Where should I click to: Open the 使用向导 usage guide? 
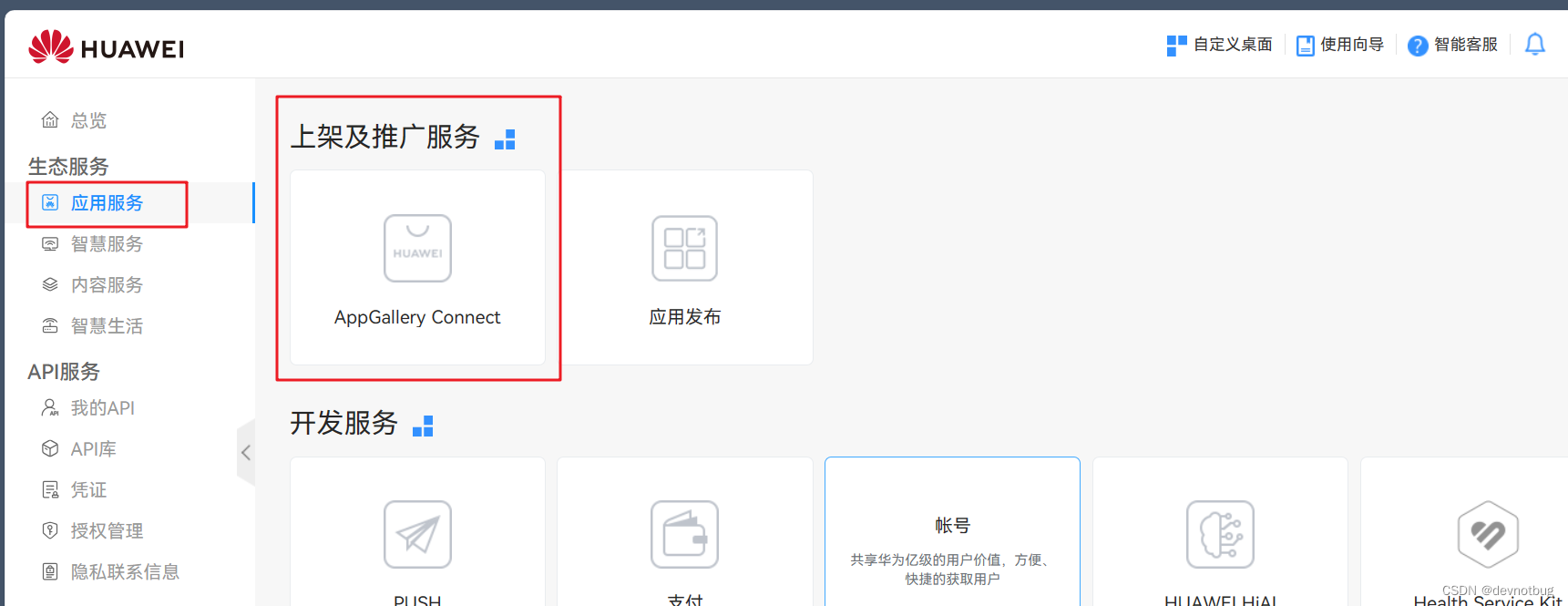click(x=1339, y=45)
